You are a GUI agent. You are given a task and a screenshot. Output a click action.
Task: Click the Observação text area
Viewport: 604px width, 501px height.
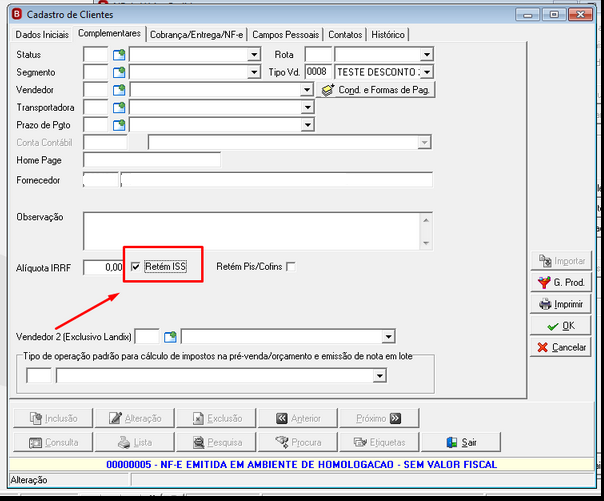pos(252,231)
